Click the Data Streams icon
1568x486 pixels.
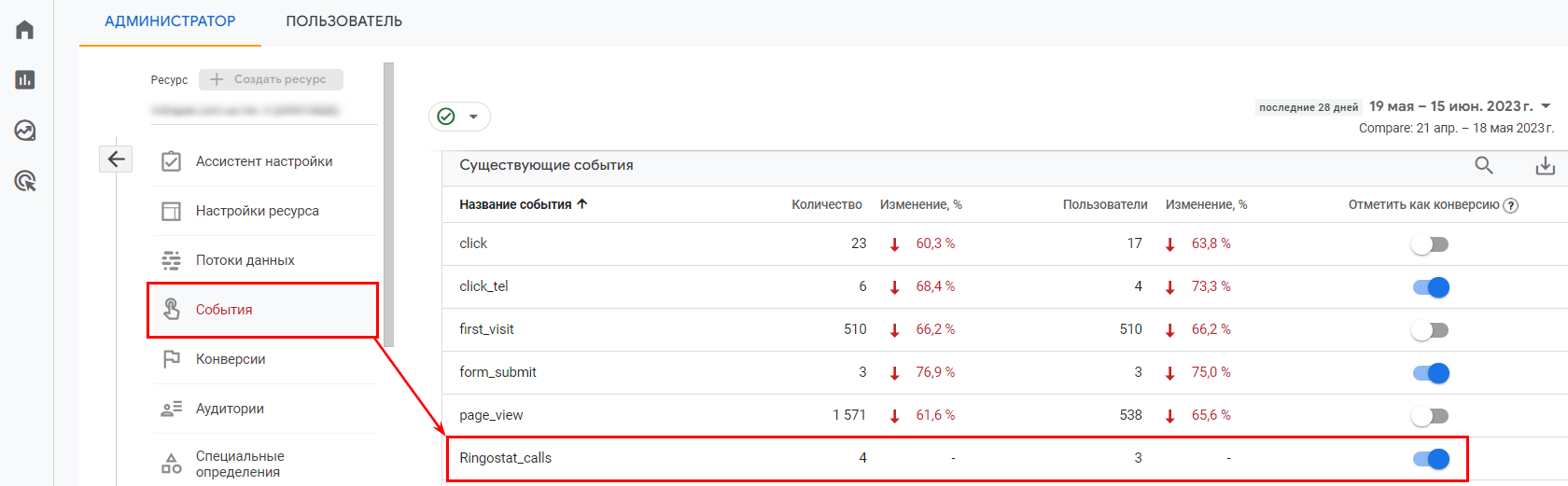coord(172,260)
